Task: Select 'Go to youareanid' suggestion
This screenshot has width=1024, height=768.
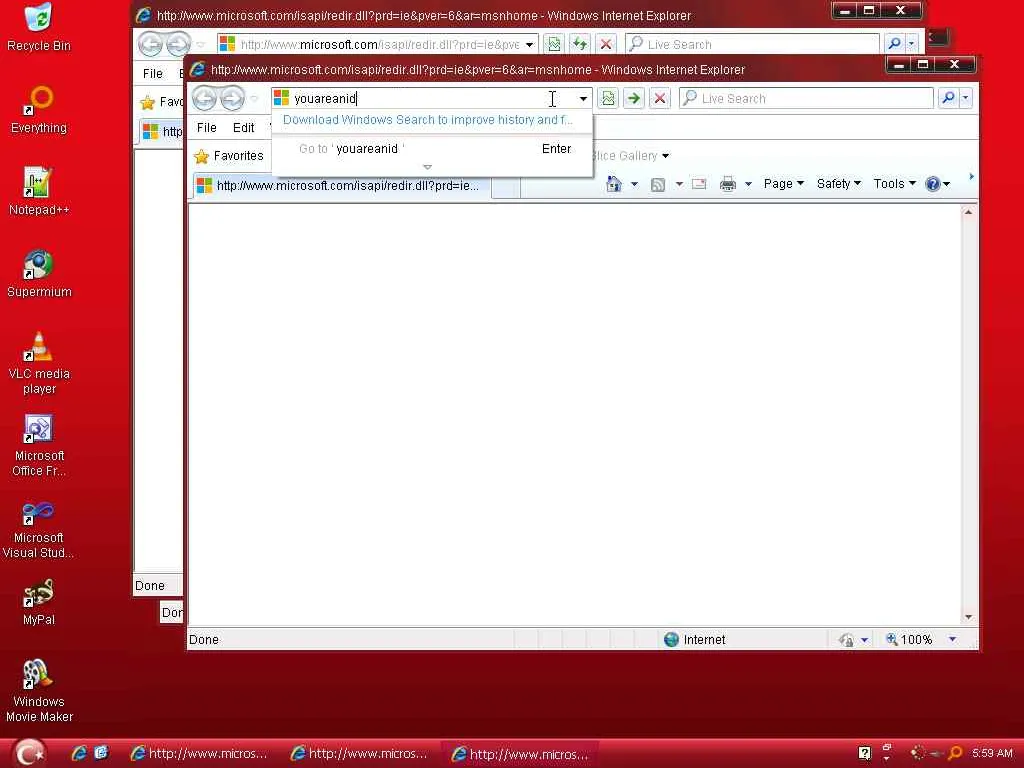Action: 432,149
